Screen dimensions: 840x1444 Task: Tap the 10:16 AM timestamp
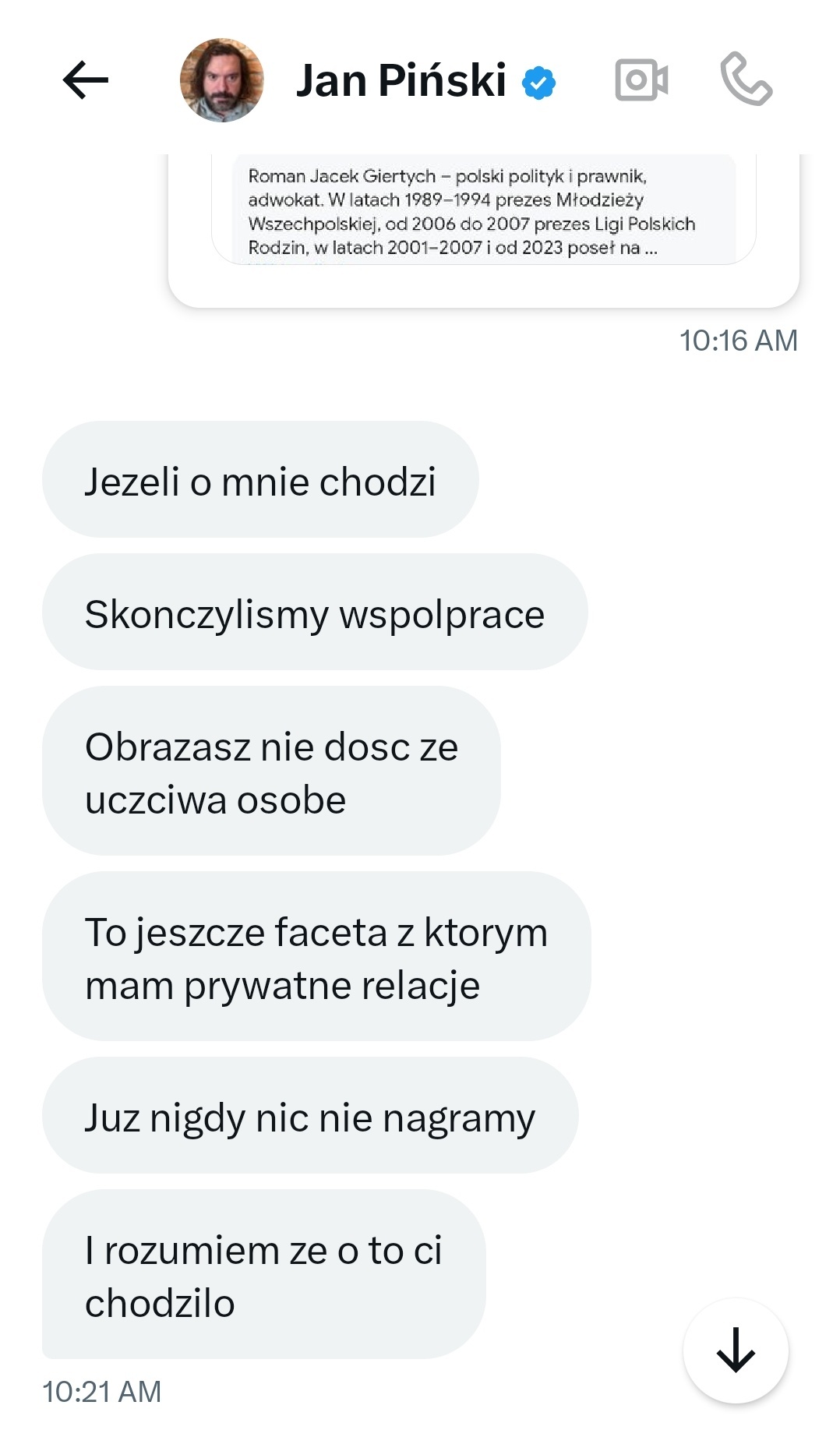click(738, 341)
